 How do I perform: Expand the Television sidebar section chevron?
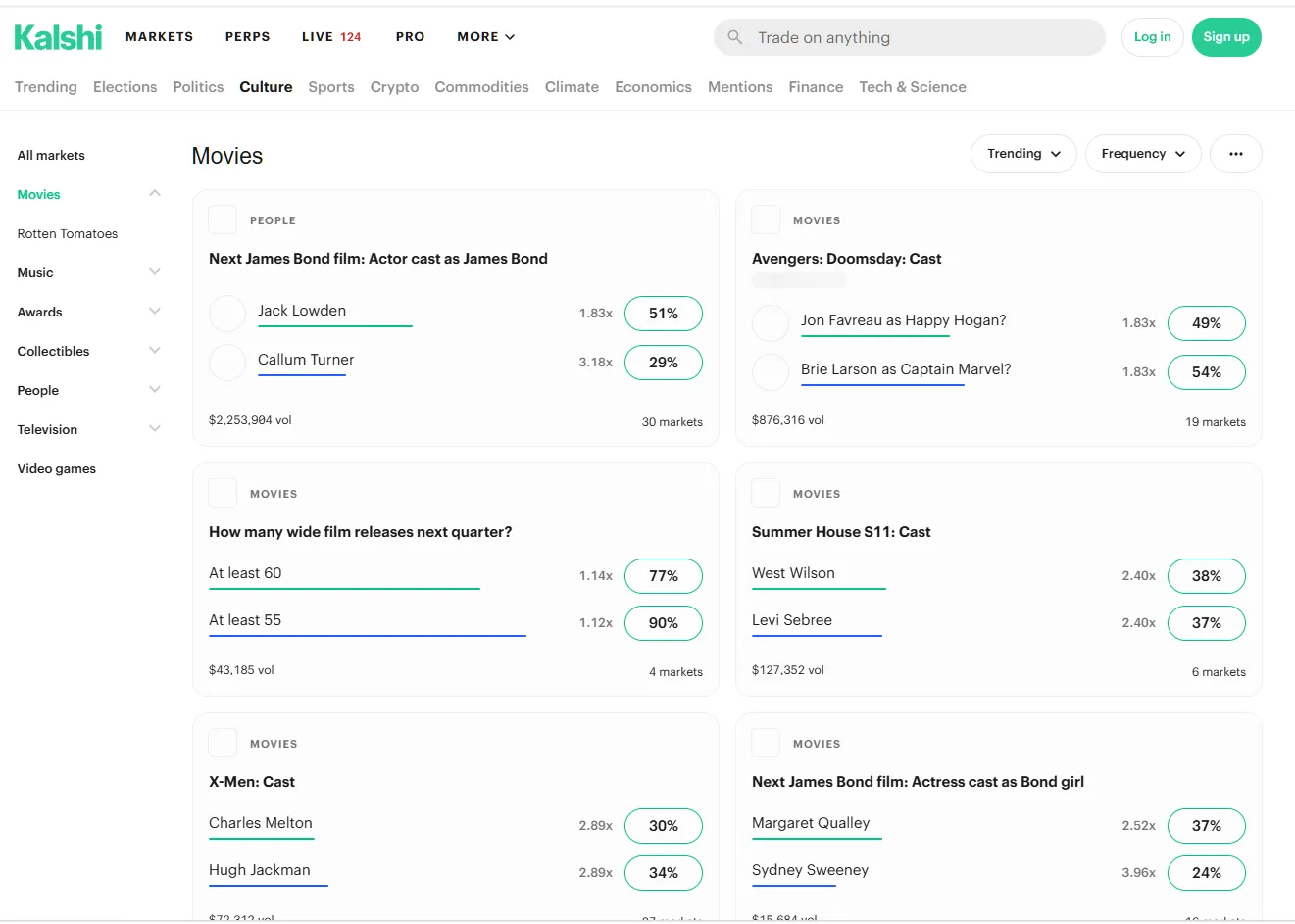click(155, 429)
